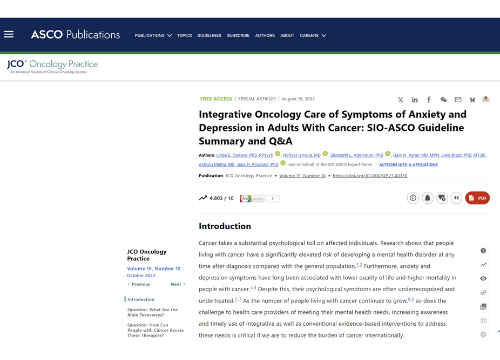Click ORCID icon beside Elizabeth L. Addington

pos(388,154)
